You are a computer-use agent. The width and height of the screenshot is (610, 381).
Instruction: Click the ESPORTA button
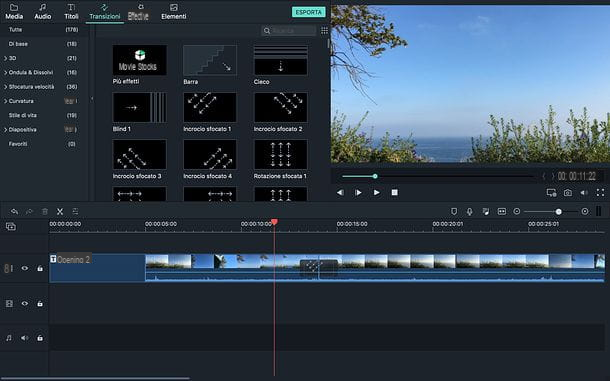(309, 12)
